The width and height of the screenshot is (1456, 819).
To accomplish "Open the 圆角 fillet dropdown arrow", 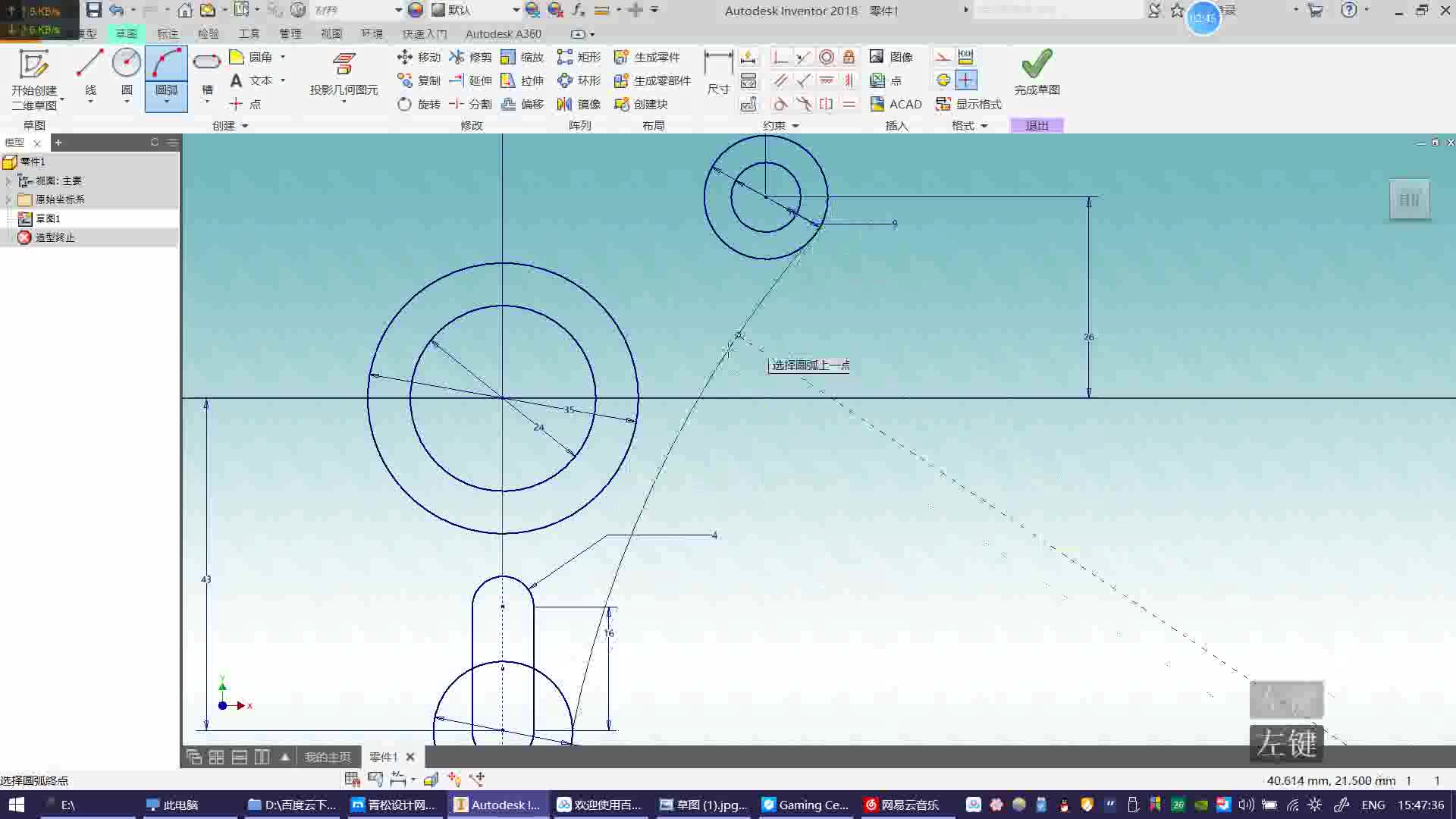I will pos(283,57).
